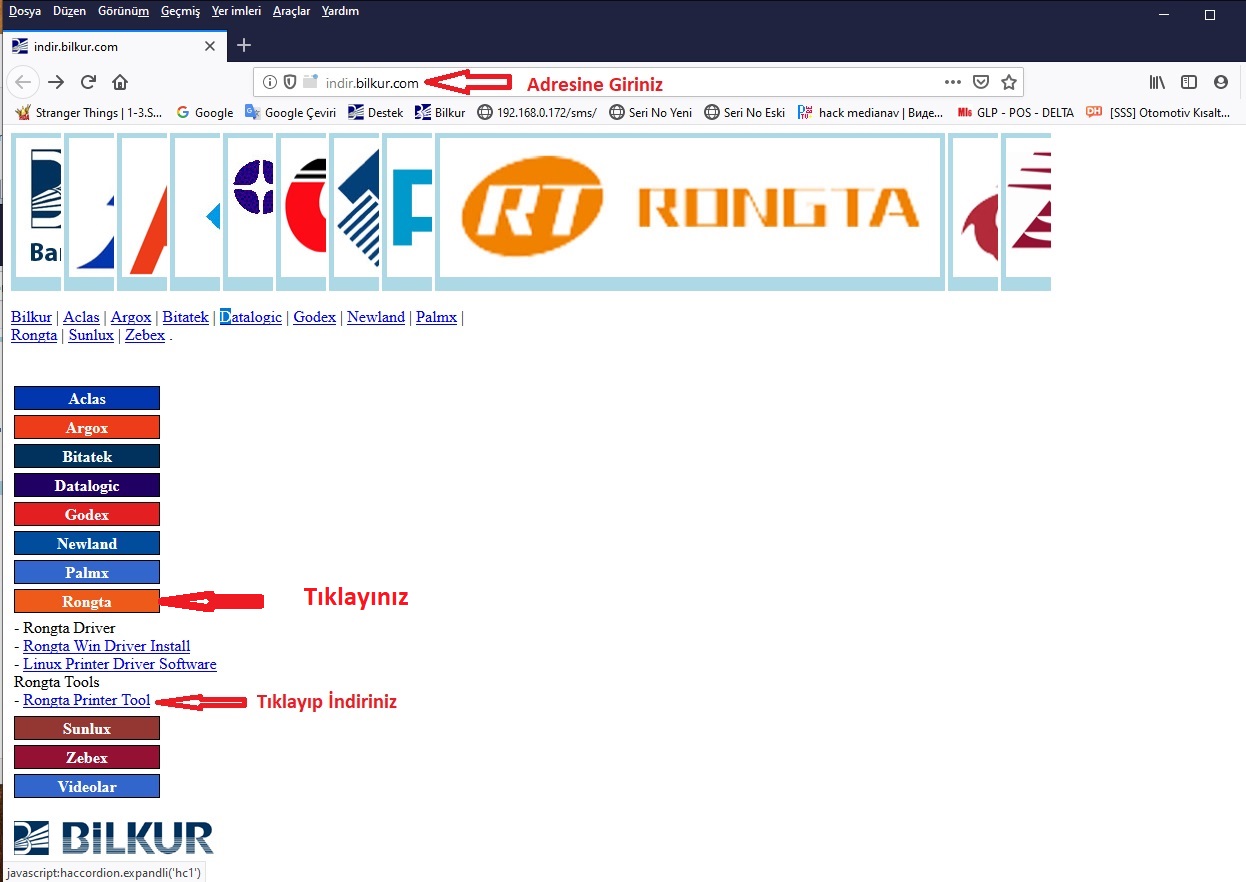Click the Rongta Printer Tool link
Image resolution: width=1246 pixels, height=882 pixels.
(x=86, y=701)
